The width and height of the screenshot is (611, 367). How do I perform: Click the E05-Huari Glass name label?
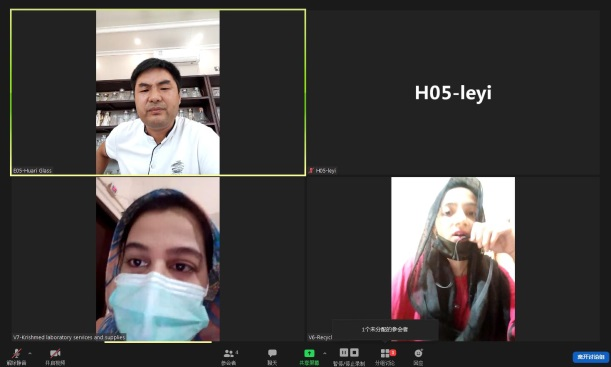(x=32, y=171)
